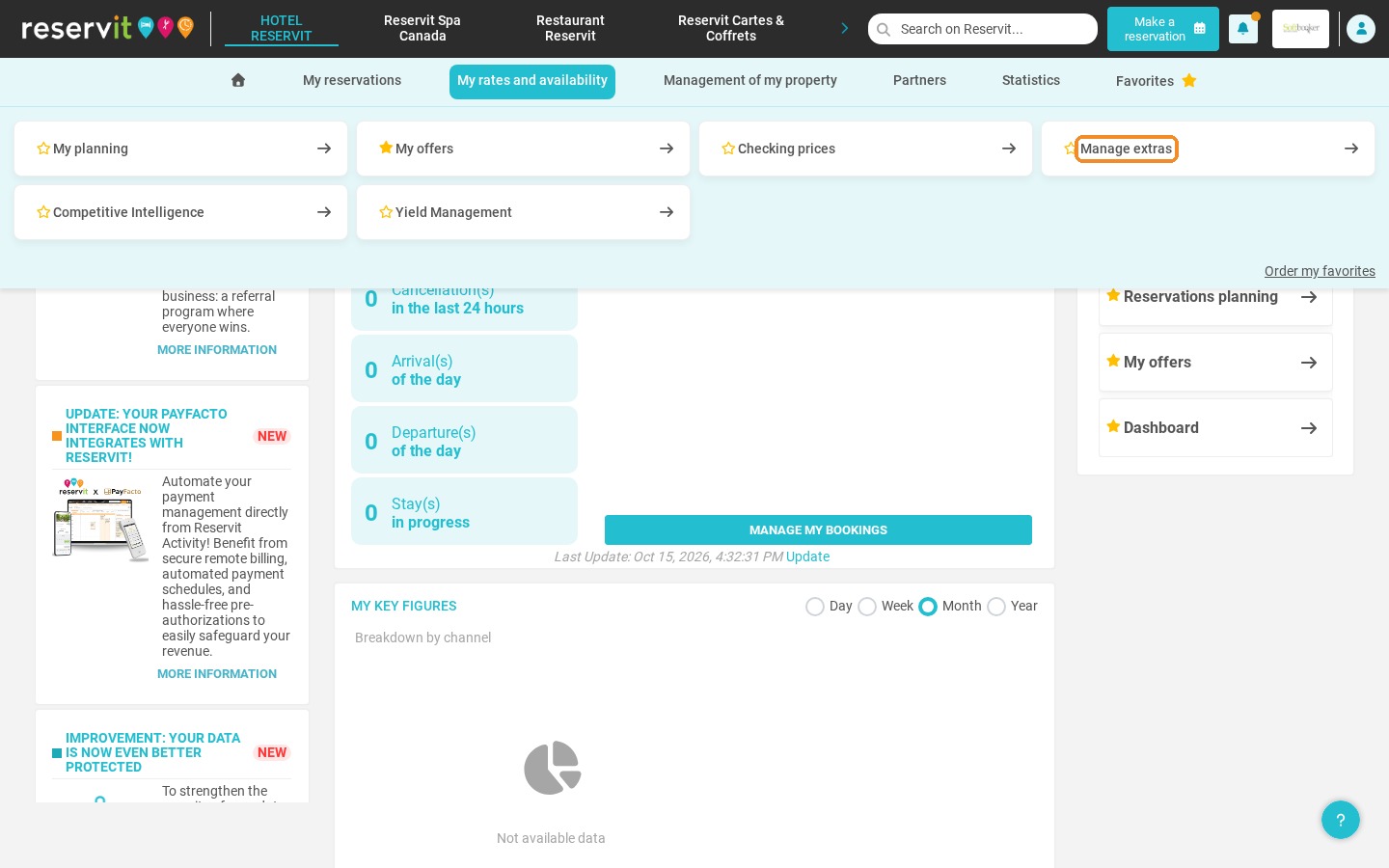
Task: Click the Reservit logo
Action: coord(107,28)
